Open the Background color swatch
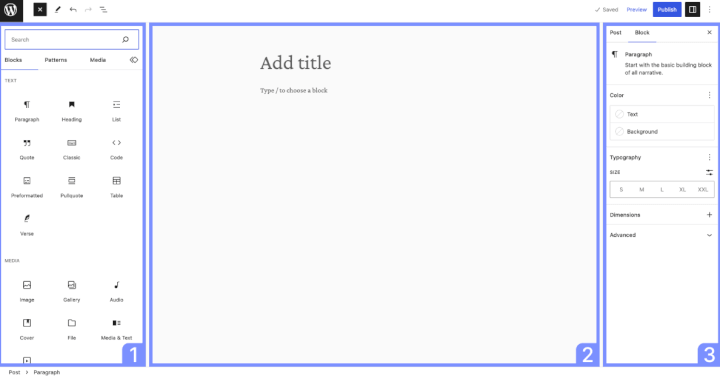The image size is (720, 376). (x=662, y=132)
